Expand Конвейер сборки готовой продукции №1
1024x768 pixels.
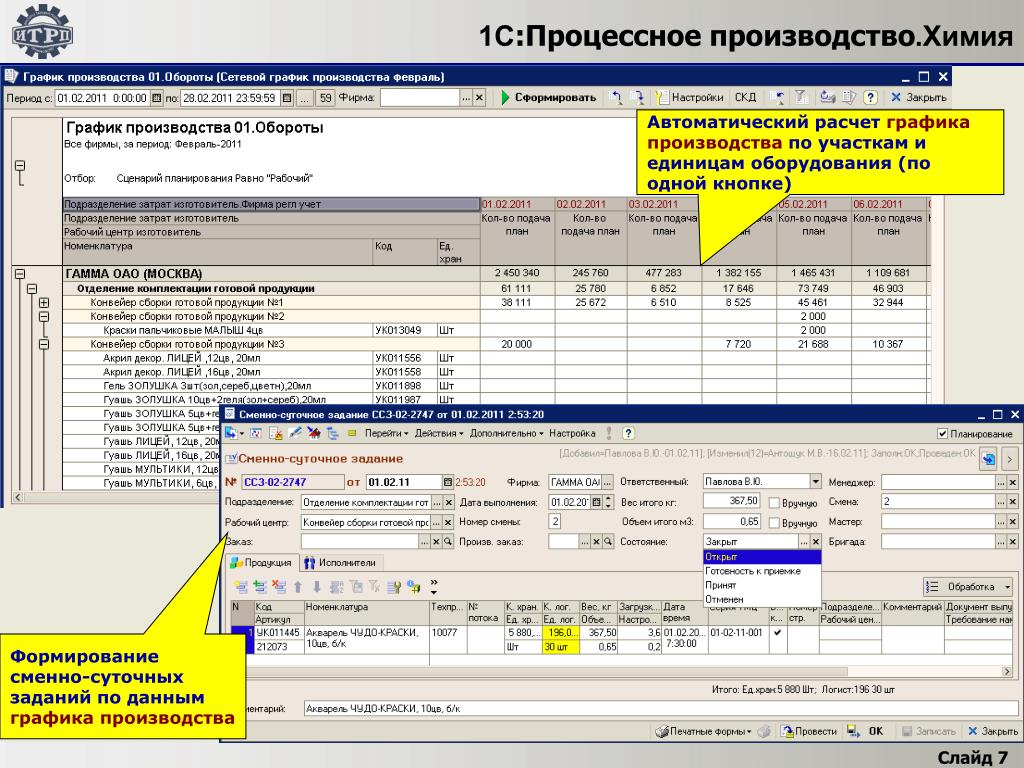44,303
